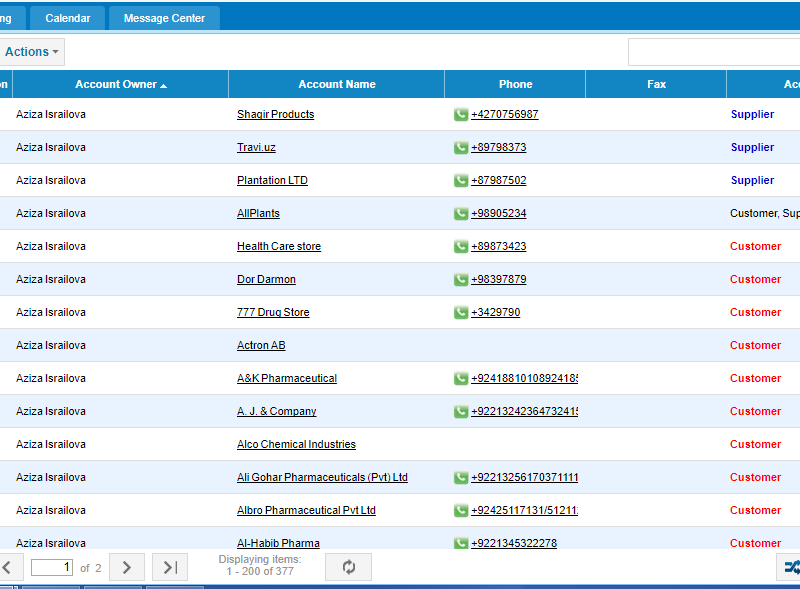The width and height of the screenshot is (800, 589).
Task: Open Shagir Products account
Action: tap(276, 114)
